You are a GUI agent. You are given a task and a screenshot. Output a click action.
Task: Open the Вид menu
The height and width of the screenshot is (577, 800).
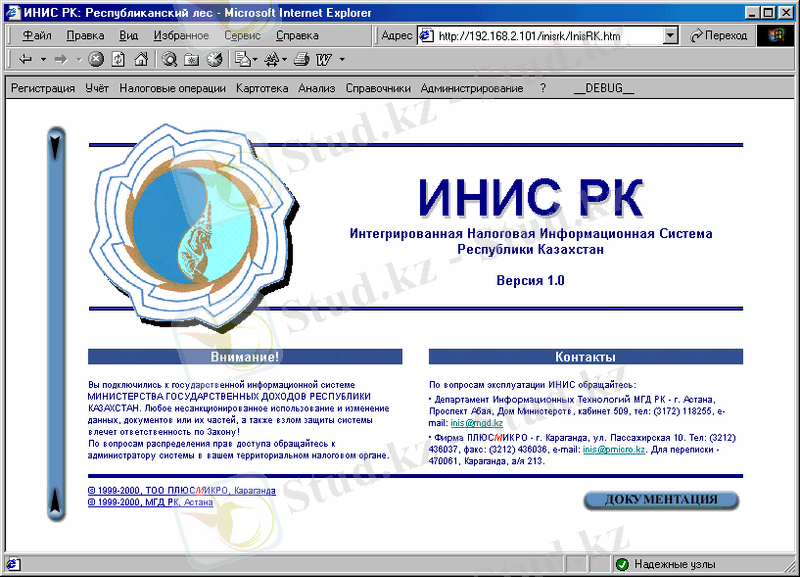[129, 36]
